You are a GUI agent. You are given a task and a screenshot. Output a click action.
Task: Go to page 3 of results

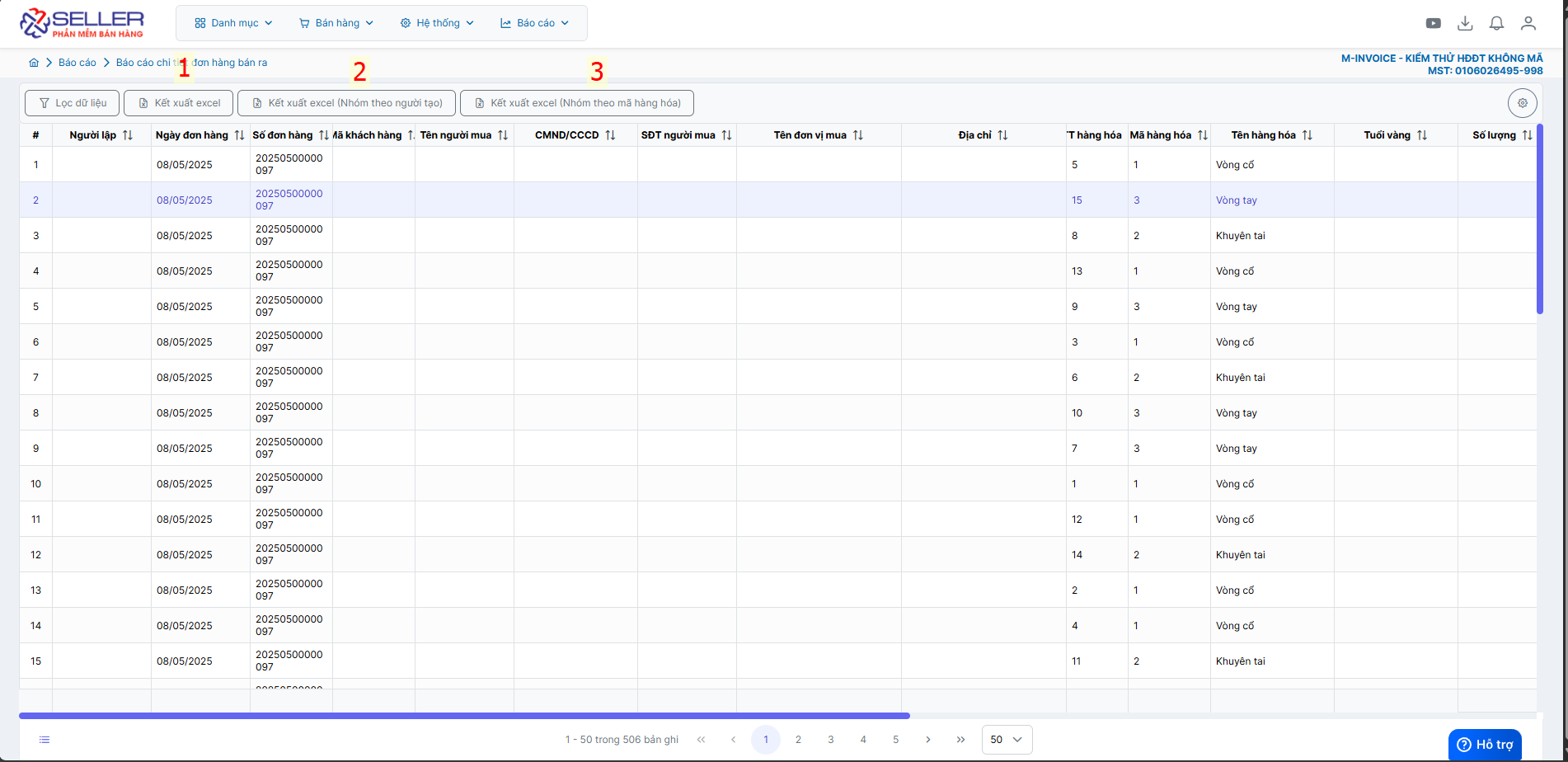[x=831, y=740]
